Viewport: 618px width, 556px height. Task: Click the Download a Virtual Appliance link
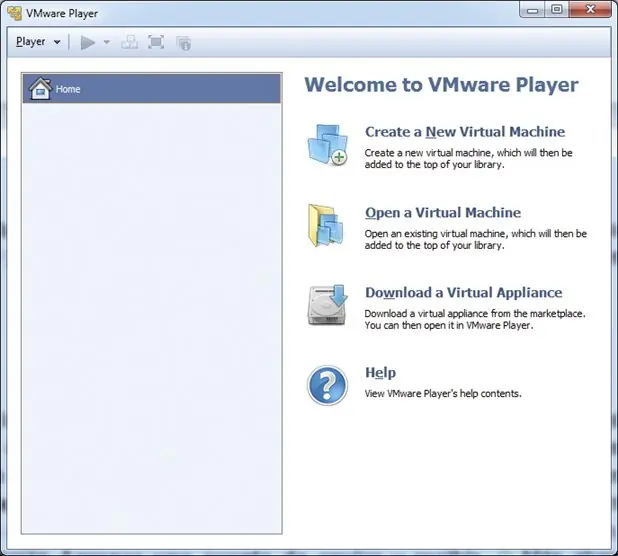pyautogui.click(x=464, y=292)
